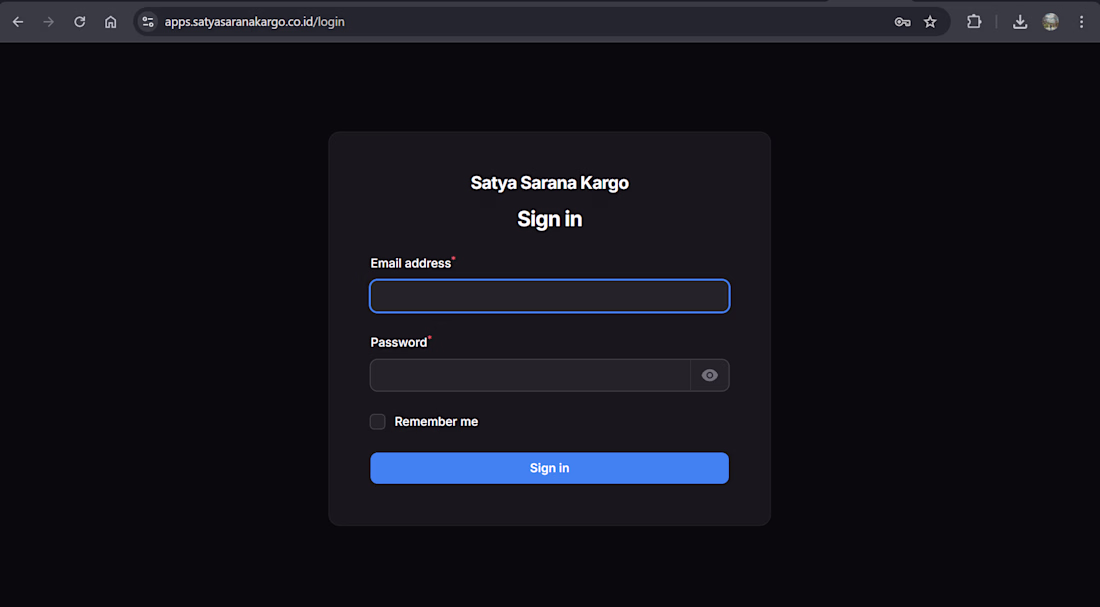
Task: Open the Chrome three-dot menu
Action: point(1081,22)
